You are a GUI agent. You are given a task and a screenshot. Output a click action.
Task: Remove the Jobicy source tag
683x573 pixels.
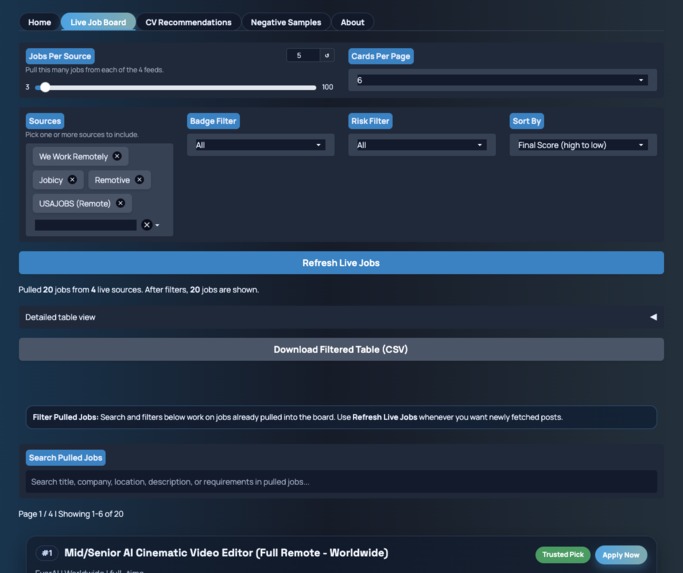point(72,180)
